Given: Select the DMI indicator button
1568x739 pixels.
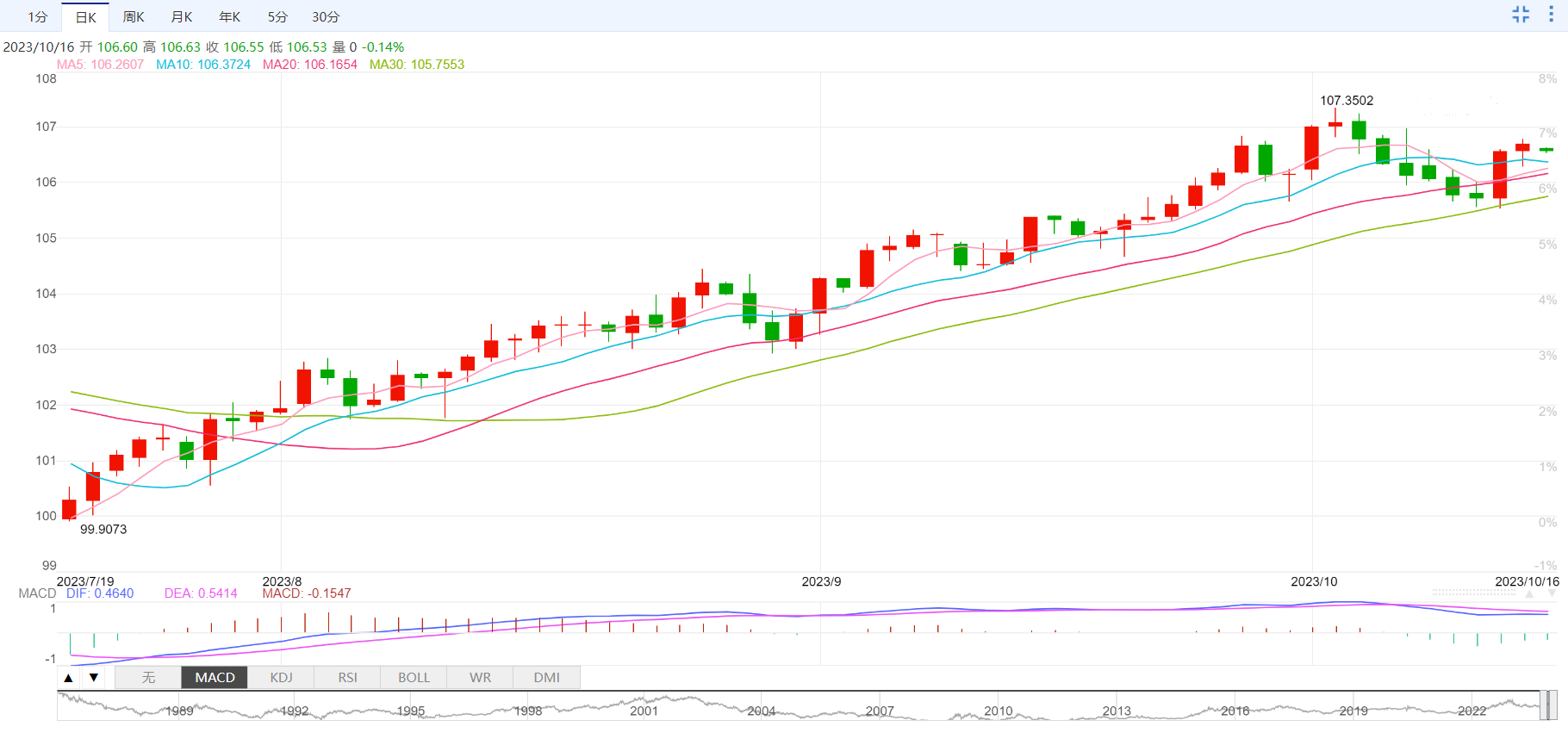Looking at the screenshot, I should (546, 678).
